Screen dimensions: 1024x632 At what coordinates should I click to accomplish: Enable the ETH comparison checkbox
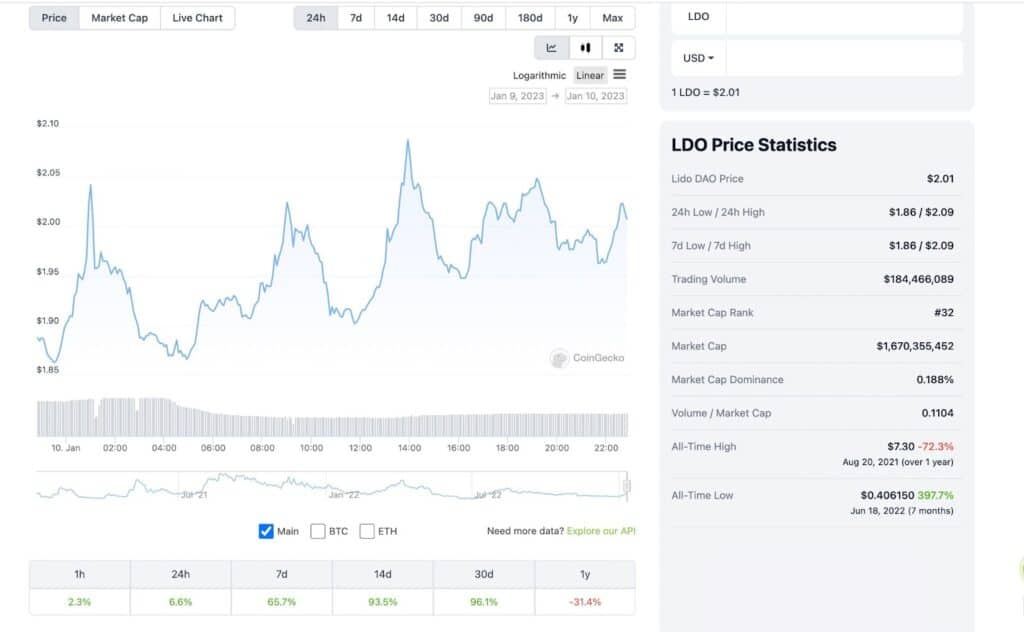pos(367,531)
